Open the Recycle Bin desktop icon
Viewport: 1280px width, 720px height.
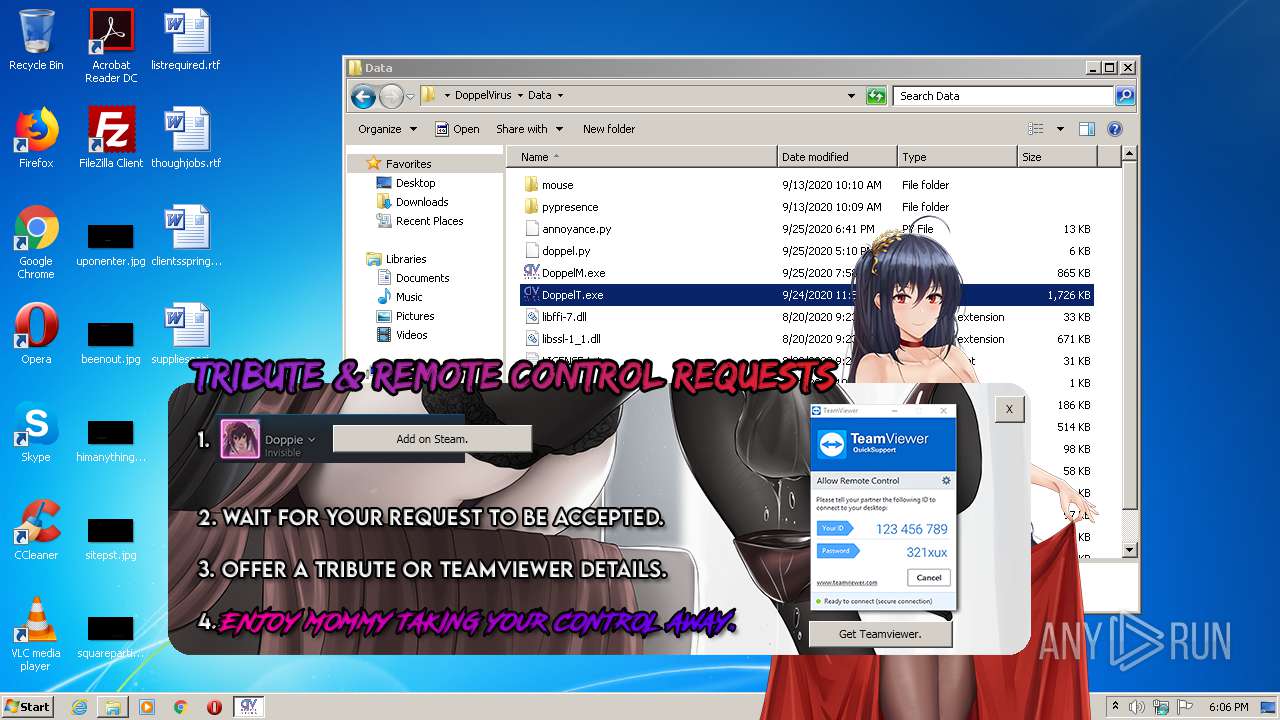tap(36, 41)
